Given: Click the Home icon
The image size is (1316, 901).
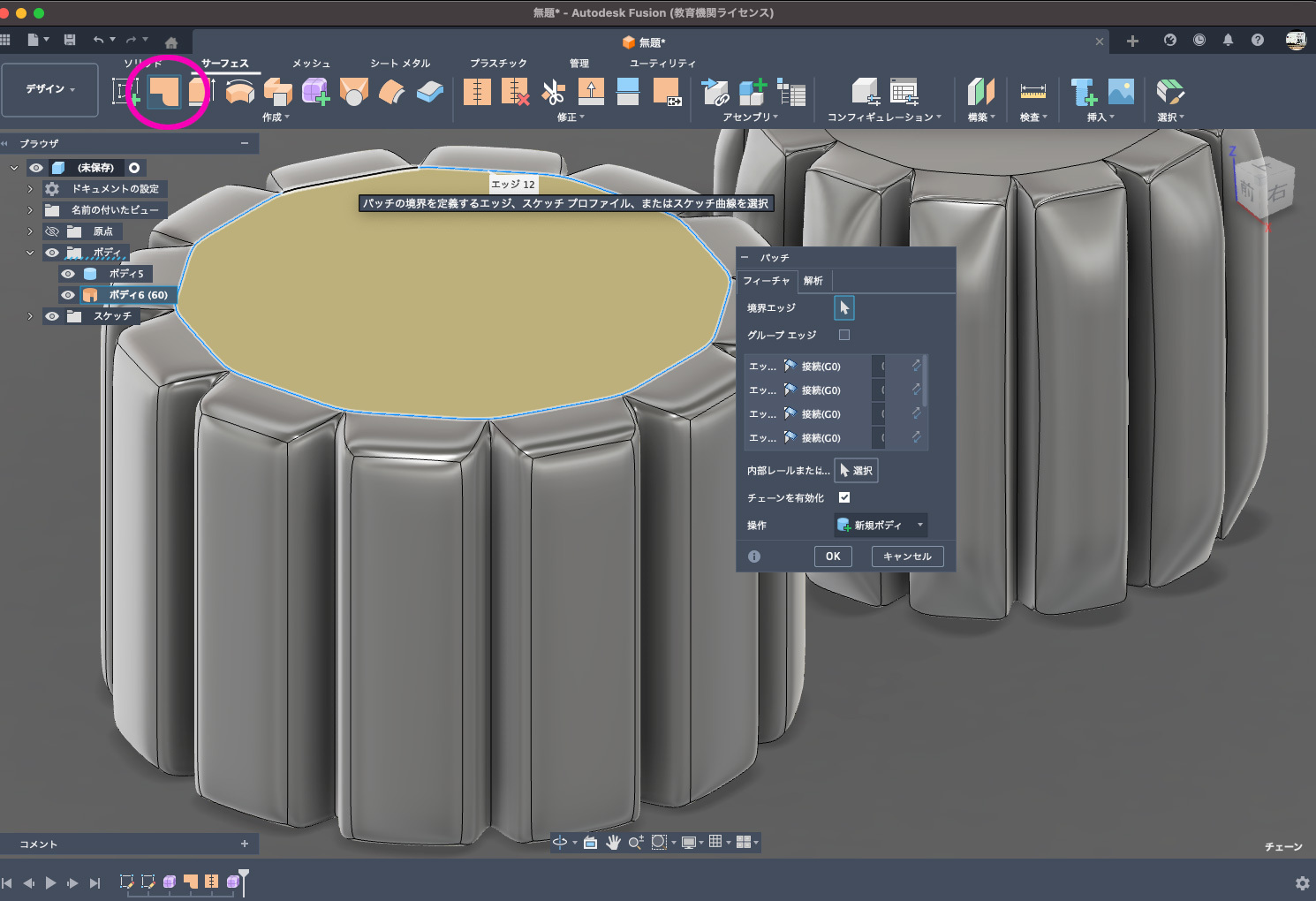Looking at the screenshot, I should tap(171, 42).
